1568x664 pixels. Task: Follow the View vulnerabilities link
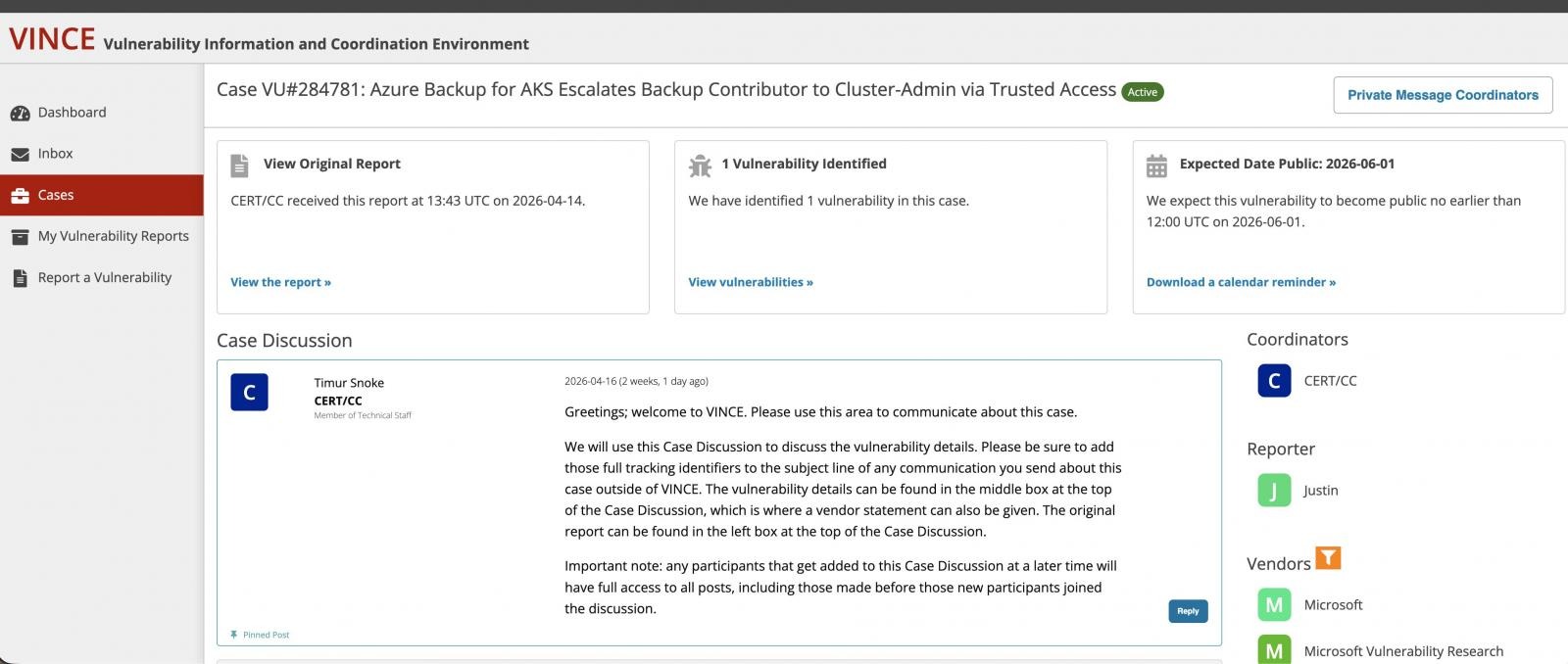[751, 282]
